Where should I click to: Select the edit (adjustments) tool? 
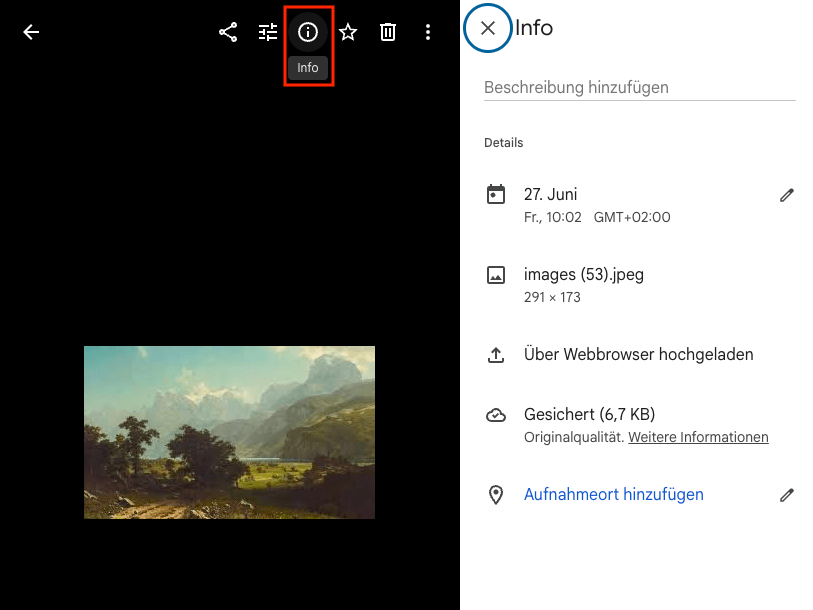point(267,31)
